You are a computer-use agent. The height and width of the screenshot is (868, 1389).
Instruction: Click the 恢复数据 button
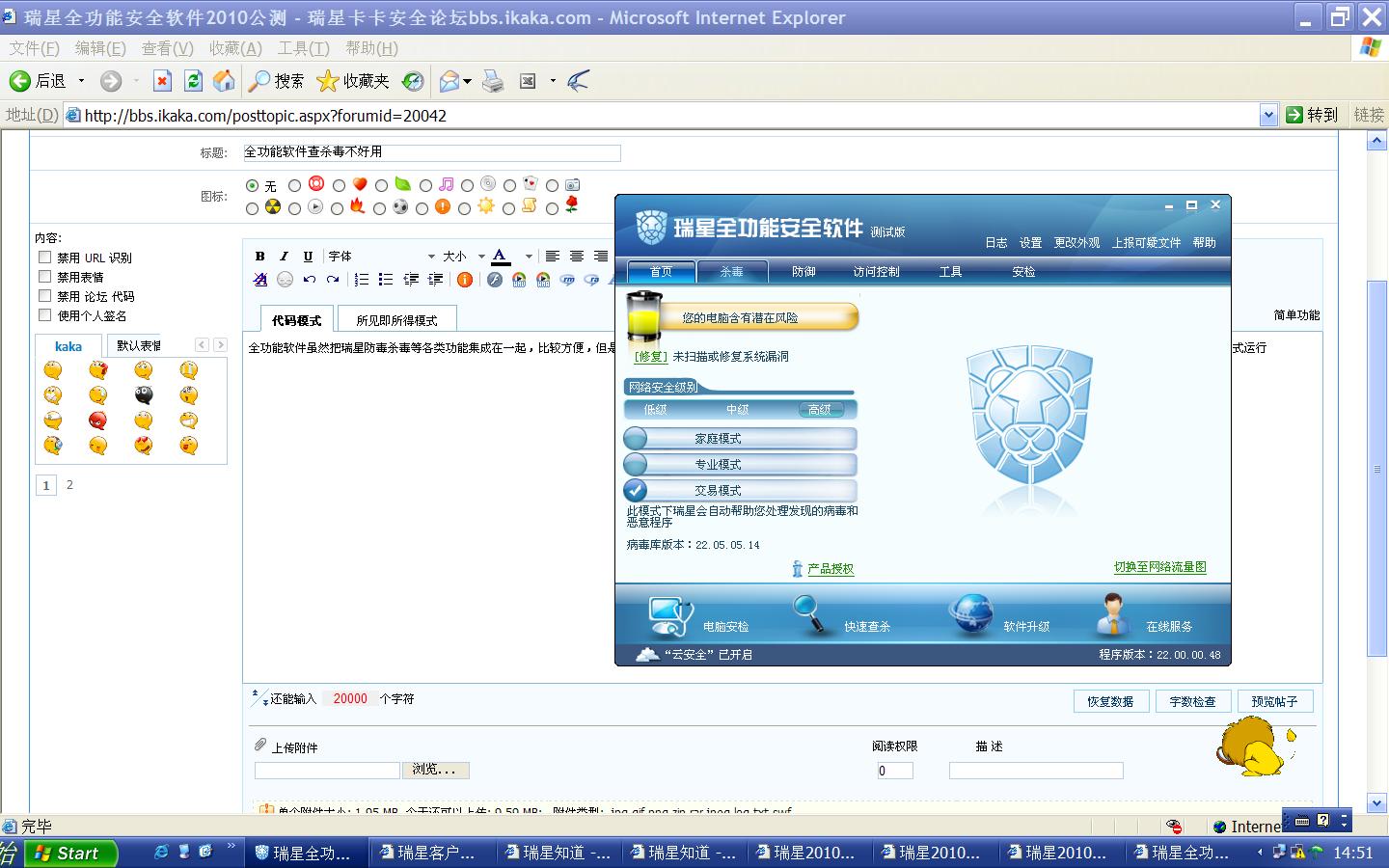coord(1110,701)
